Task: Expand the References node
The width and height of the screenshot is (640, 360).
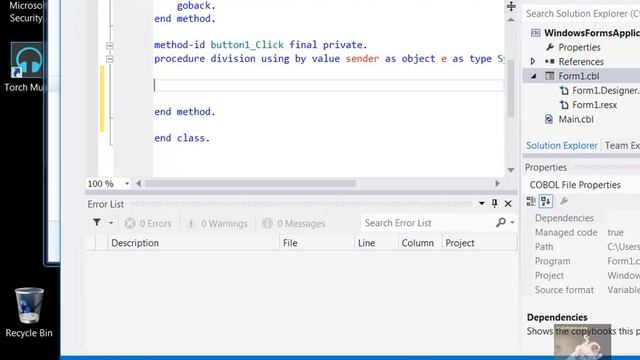Action: tap(533, 62)
